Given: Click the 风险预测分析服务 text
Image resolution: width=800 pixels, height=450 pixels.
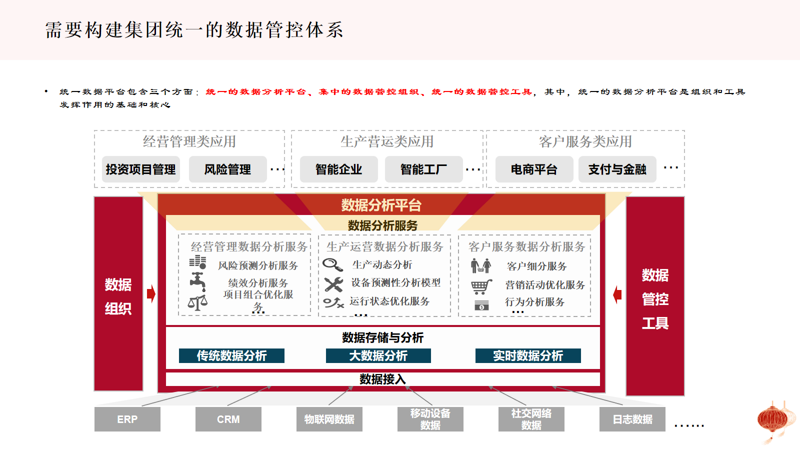Looking at the screenshot, I should pos(258,265).
